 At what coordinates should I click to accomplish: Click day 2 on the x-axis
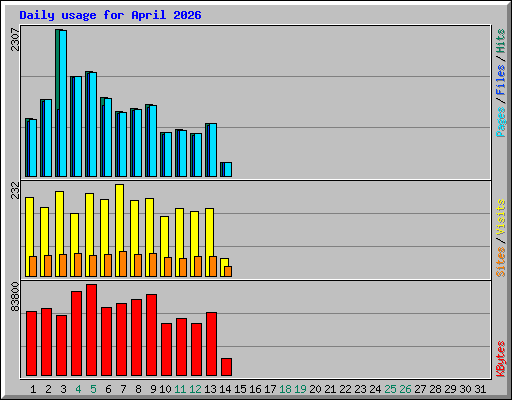click(48, 389)
